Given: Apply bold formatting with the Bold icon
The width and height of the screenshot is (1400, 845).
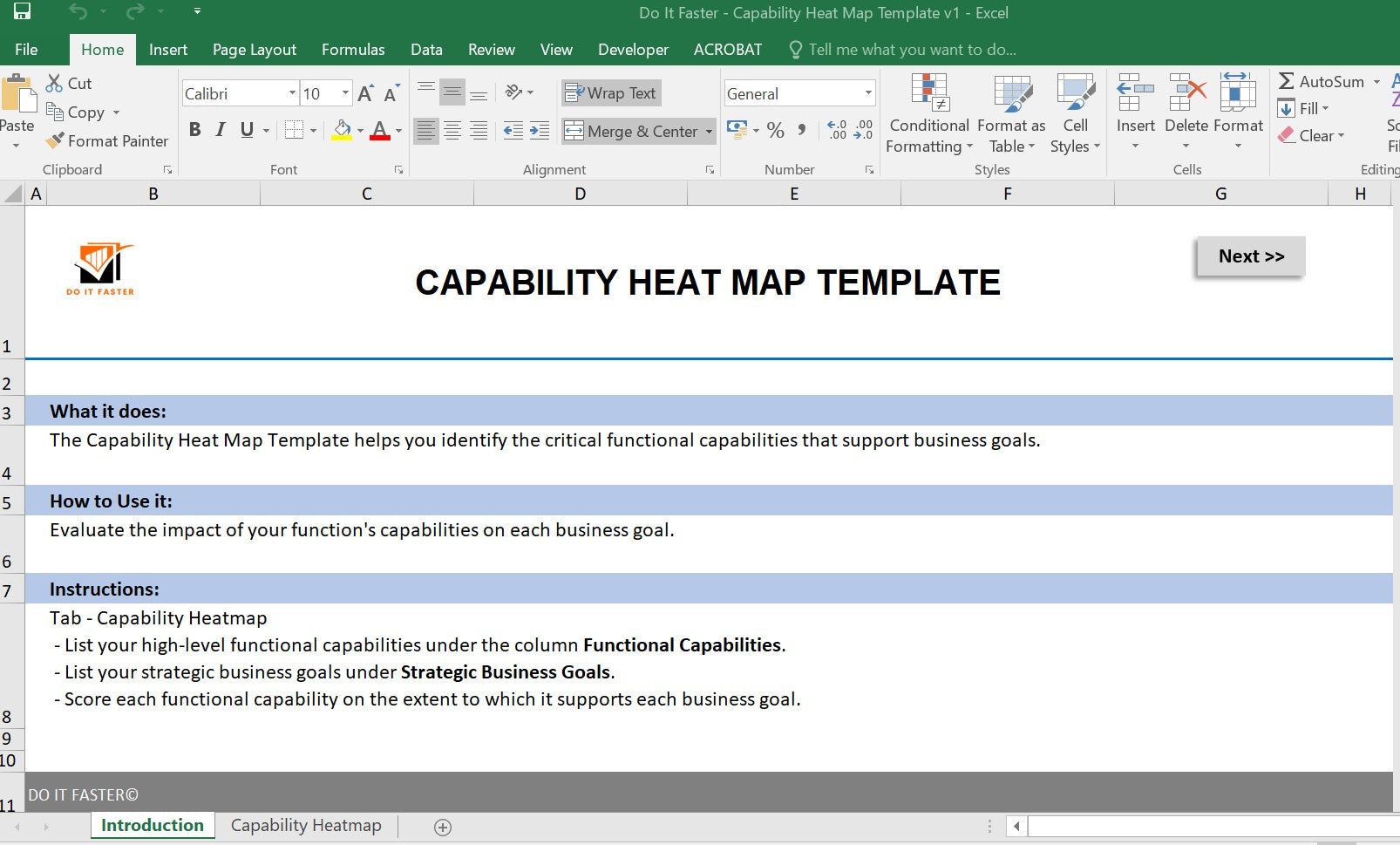Looking at the screenshot, I should pos(194,129).
